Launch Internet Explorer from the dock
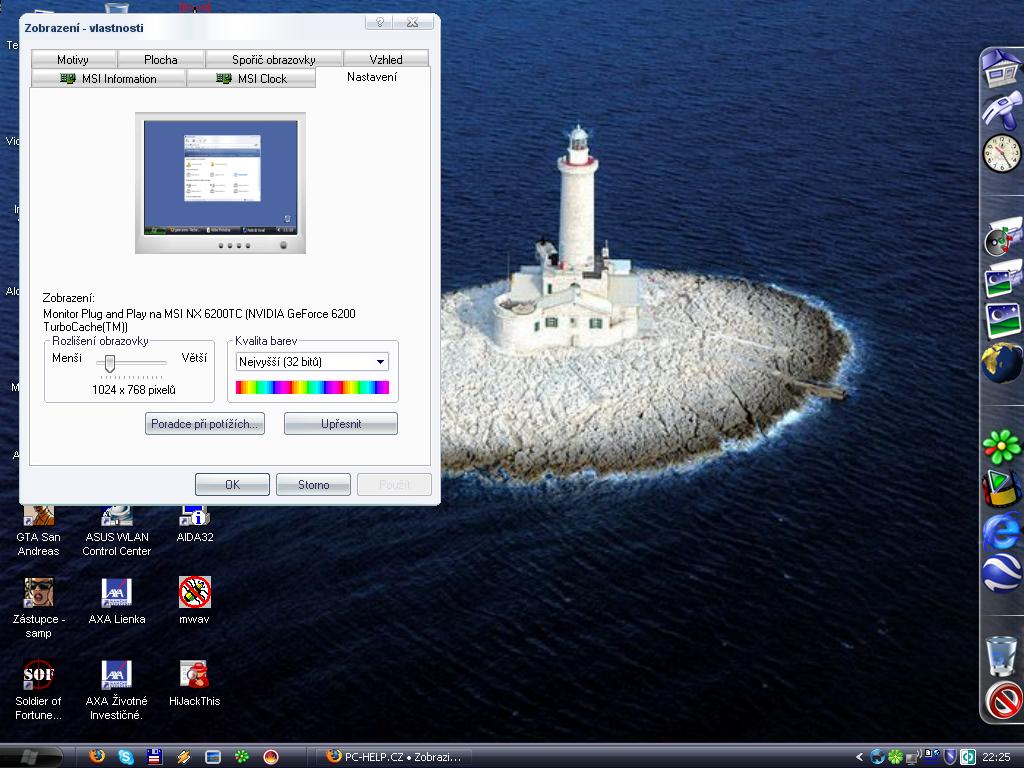The image size is (1024, 768). click(x=1001, y=531)
